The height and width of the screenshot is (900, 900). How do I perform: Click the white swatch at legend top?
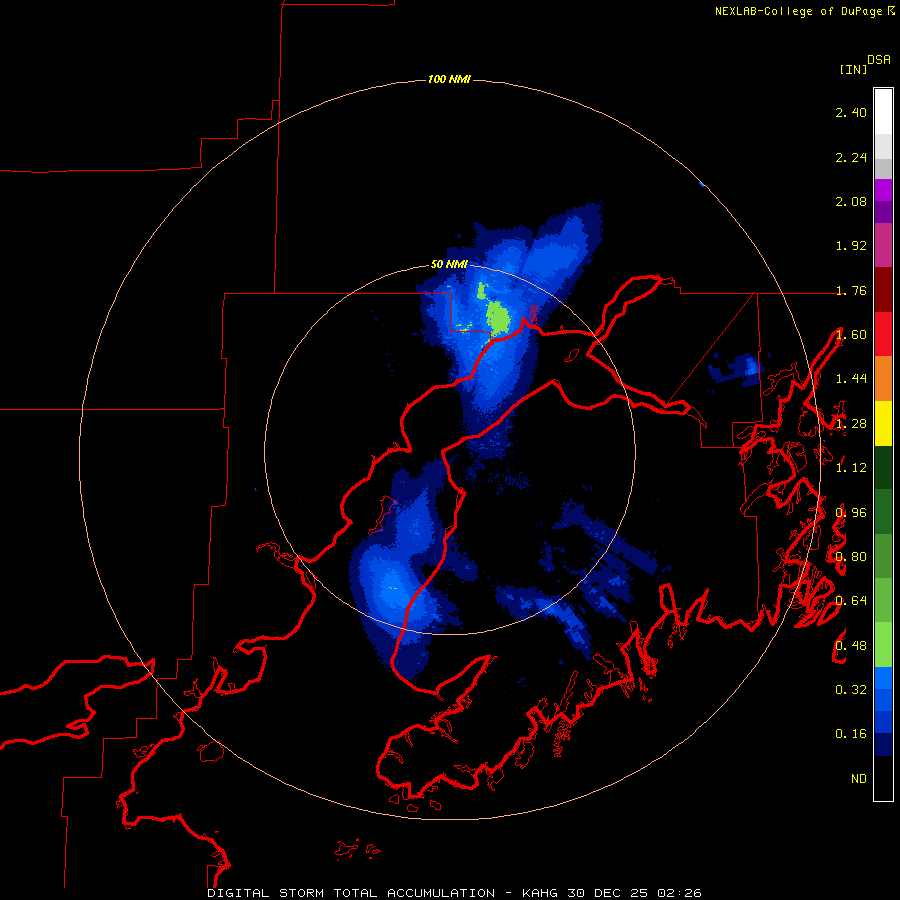coord(883,112)
